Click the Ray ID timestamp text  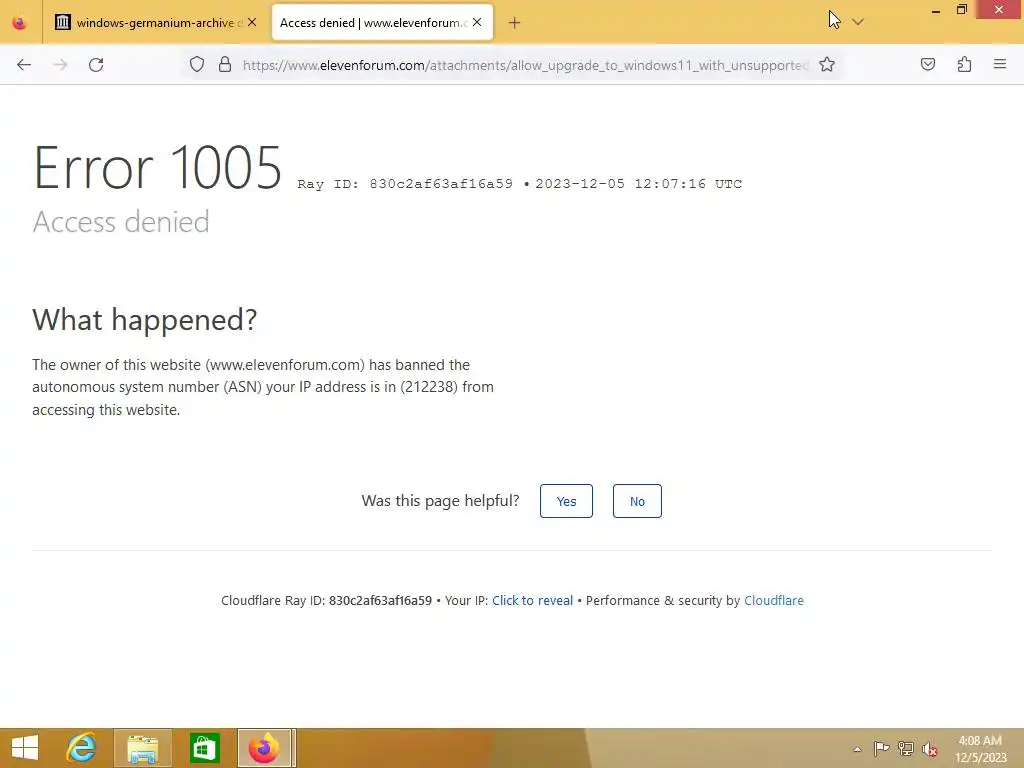(519, 184)
